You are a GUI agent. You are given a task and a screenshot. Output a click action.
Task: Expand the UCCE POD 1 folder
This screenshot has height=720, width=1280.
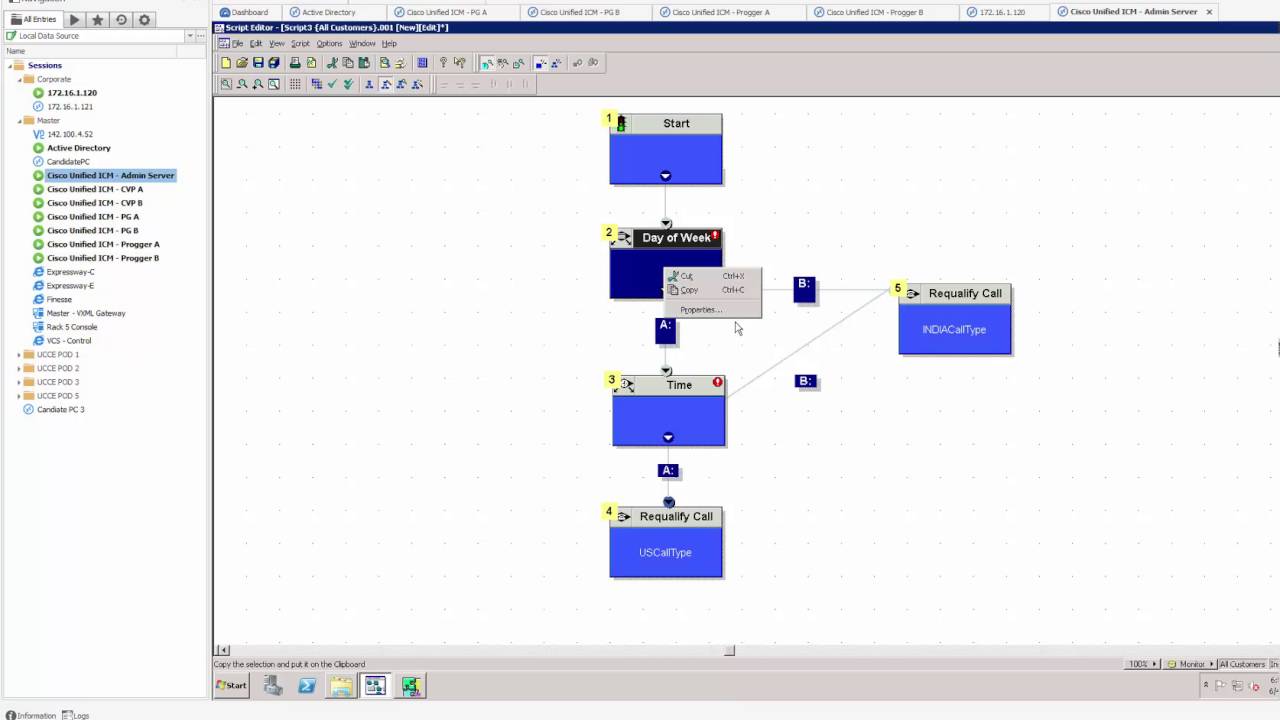point(19,354)
